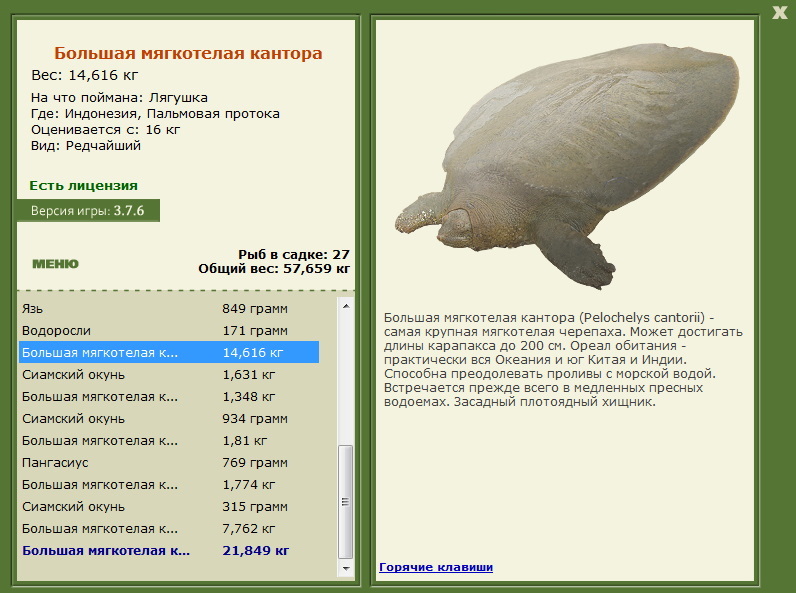Click the fish list scrollbar thumb
Viewport: 796px width, 593px height.
[346, 502]
